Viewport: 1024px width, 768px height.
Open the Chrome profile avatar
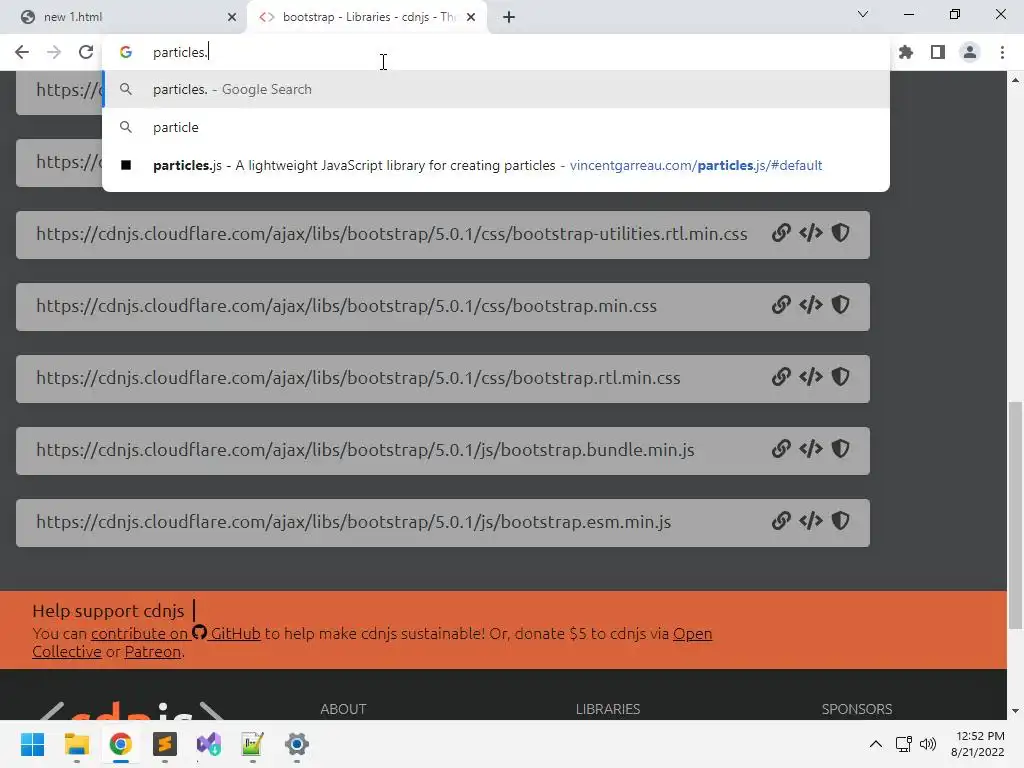[970, 52]
